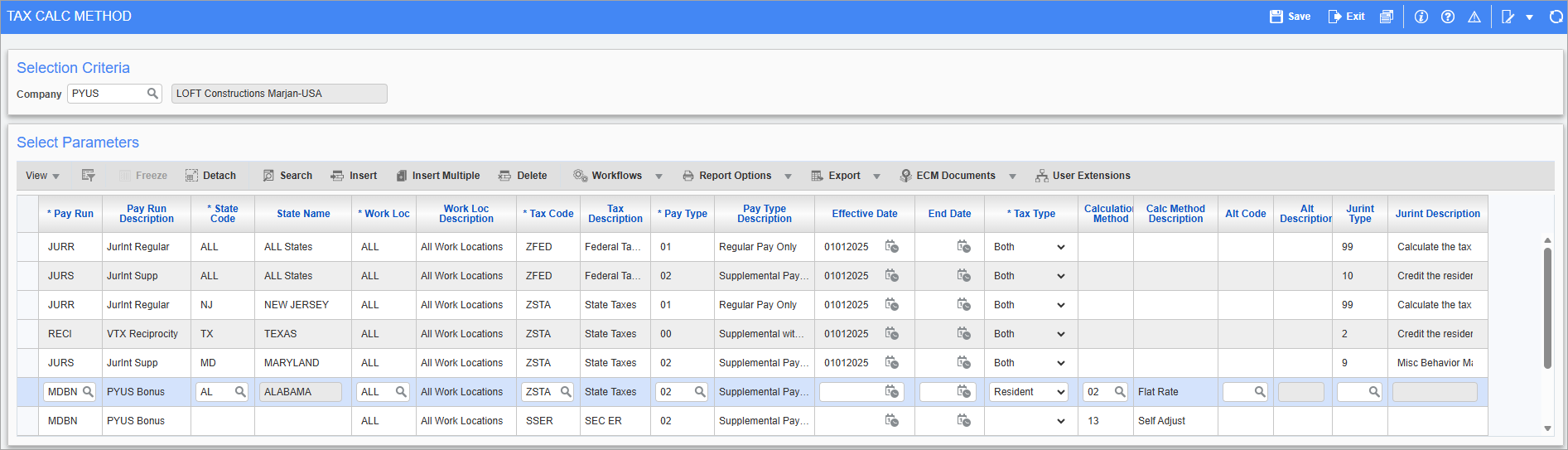The width and height of the screenshot is (1568, 450).
Task: Click the table vertical scrollbar thumb
Action: (1547, 307)
